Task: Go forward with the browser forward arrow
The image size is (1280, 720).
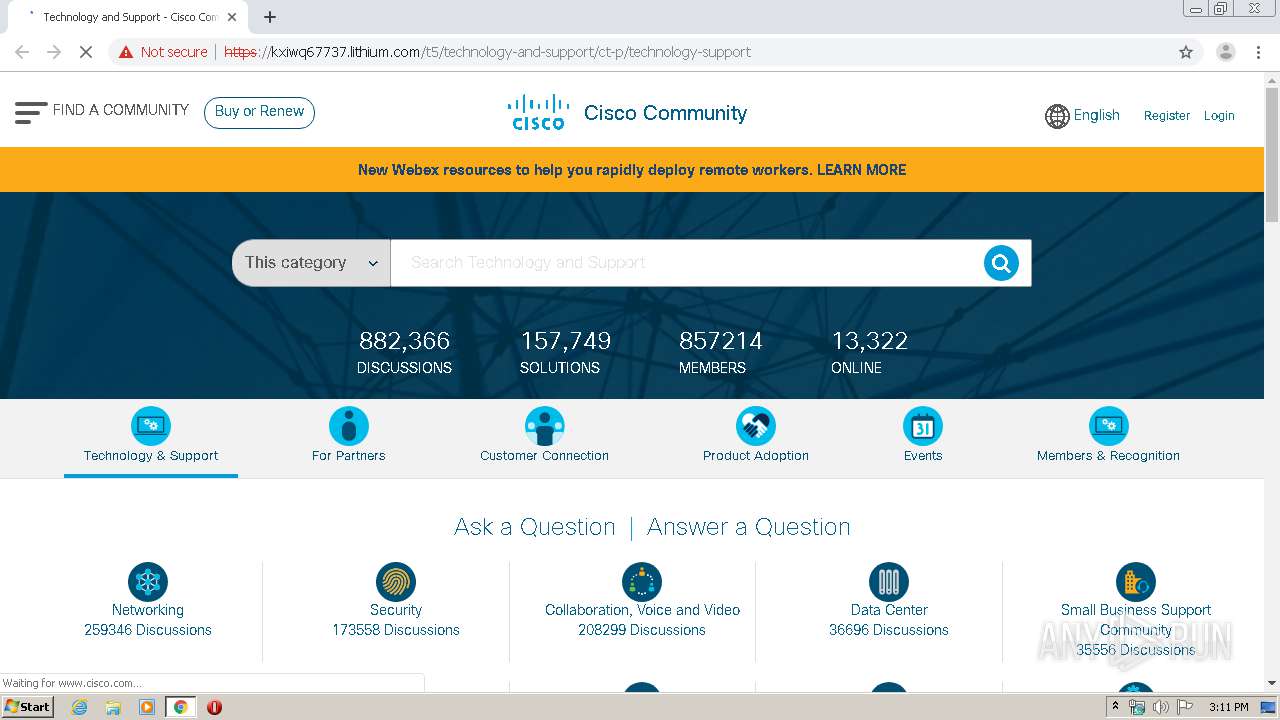Action: 54,52
